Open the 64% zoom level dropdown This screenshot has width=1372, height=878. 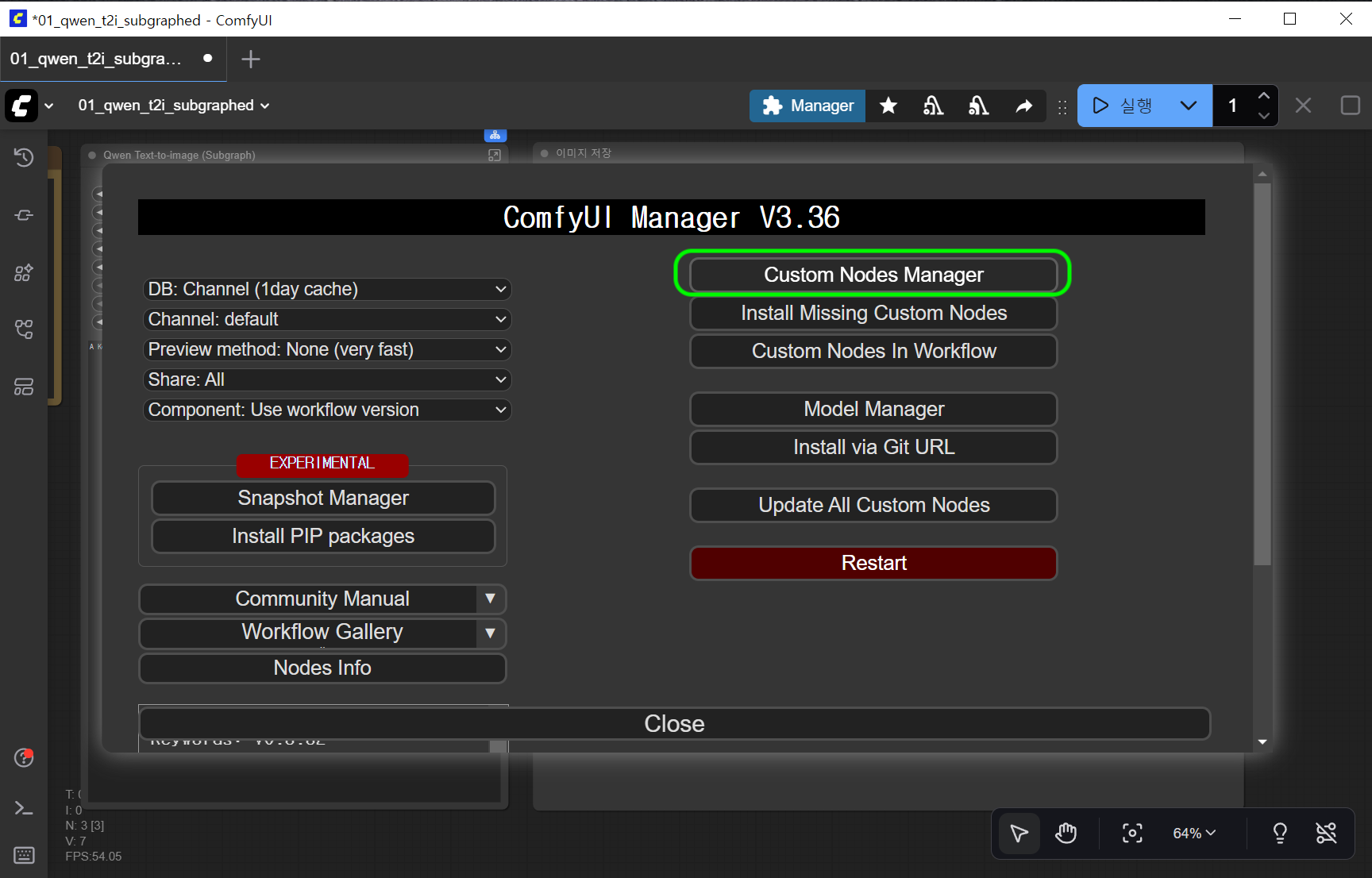[1194, 833]
